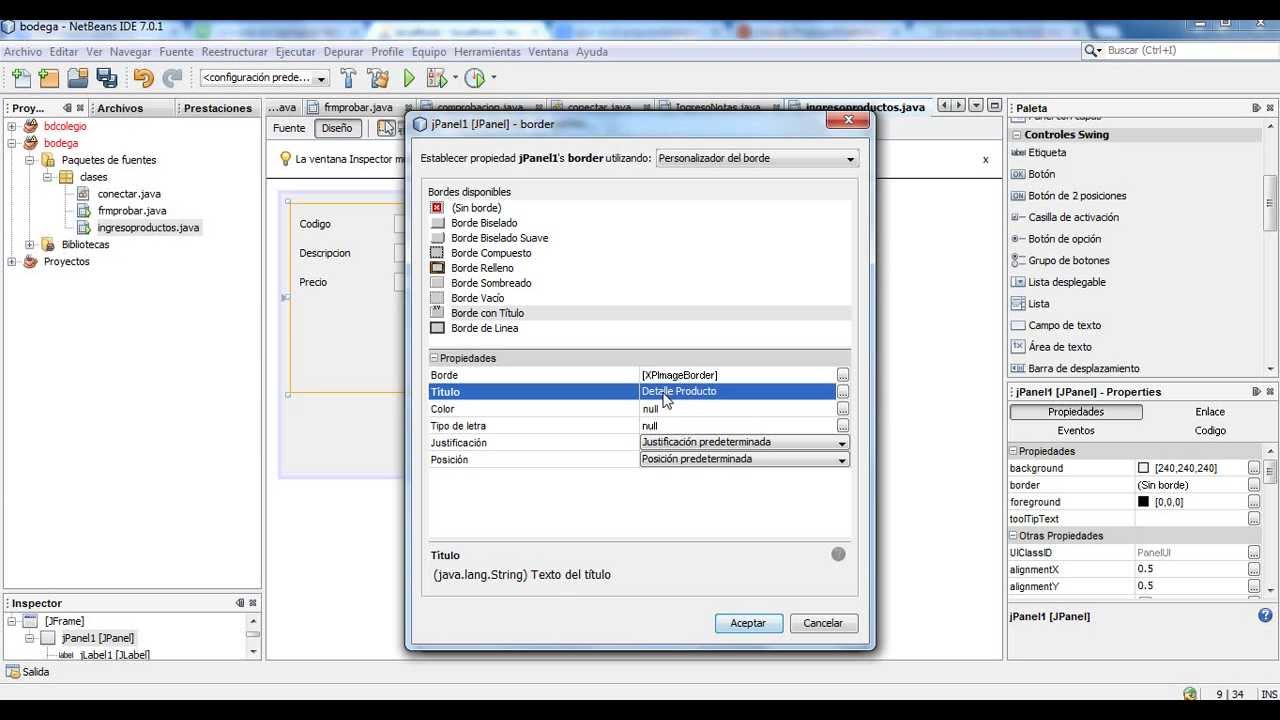Viewport: 1280px width, 720px height.
Task: Open the Reestructurar menu
Action: click(x=235, y=52)
